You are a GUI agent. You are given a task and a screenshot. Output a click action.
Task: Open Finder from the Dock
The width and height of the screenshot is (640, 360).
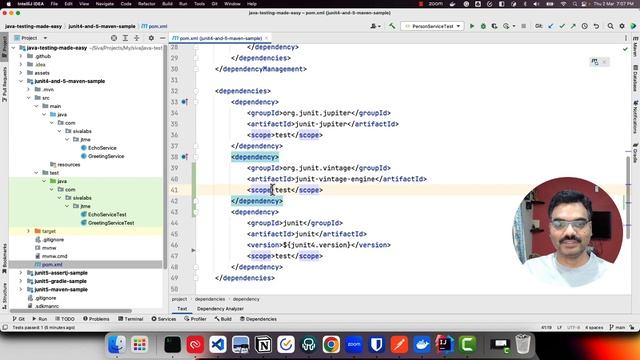tap(117, 344)
